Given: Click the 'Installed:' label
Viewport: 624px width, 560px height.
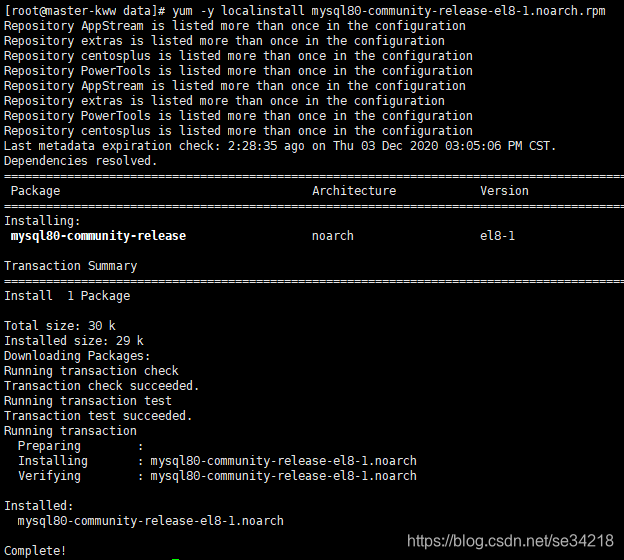Looking at the screenshot, I should (39, 506).
